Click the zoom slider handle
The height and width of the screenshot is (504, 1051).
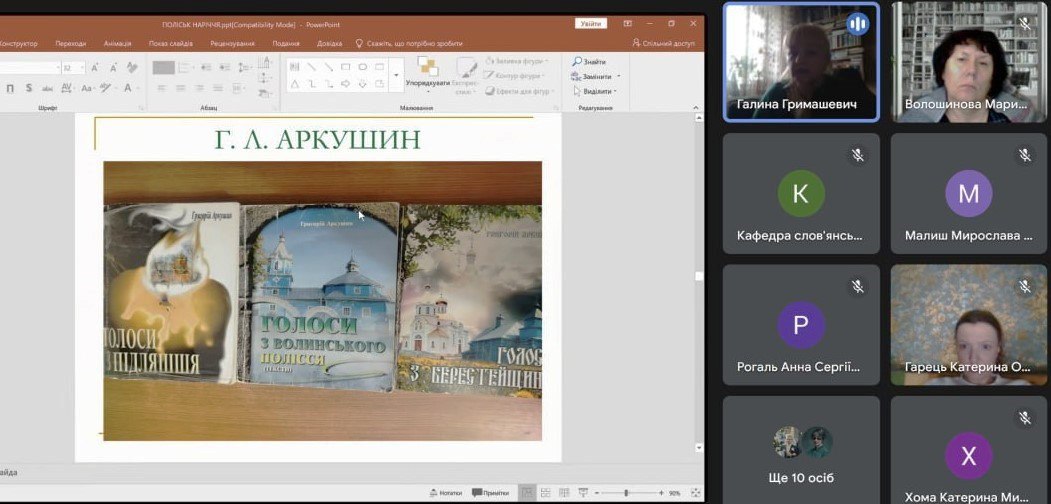[x=626, y=493]
